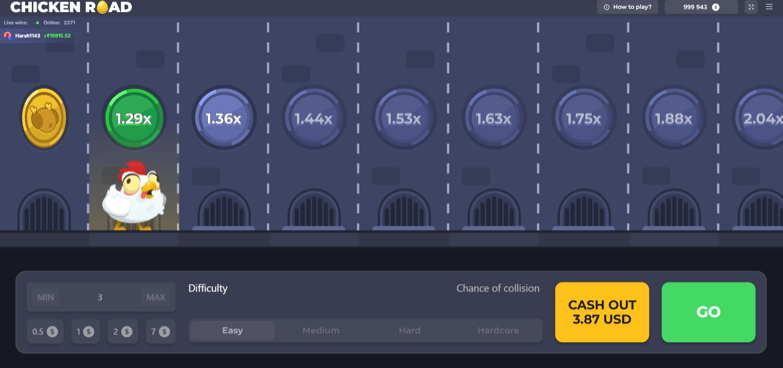Click the white chicken character

pyautogui.click(x=134, y=196)
